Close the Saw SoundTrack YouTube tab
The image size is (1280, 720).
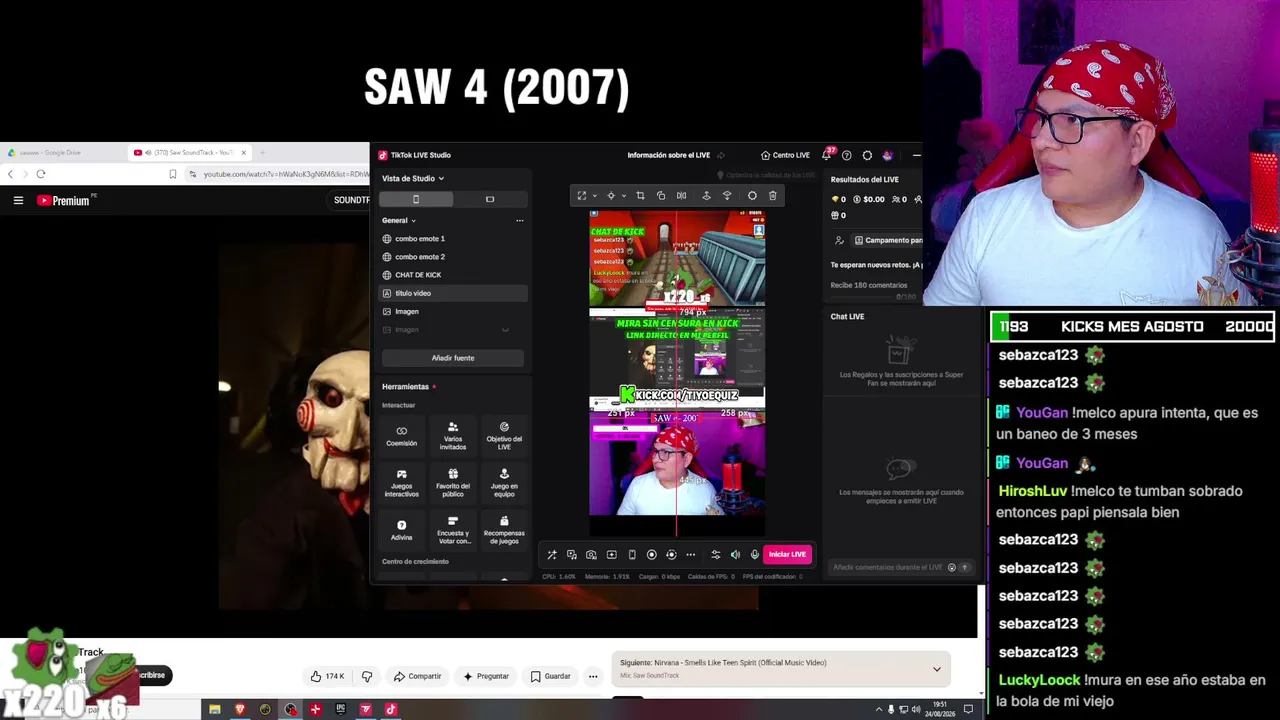click(243, 153)
